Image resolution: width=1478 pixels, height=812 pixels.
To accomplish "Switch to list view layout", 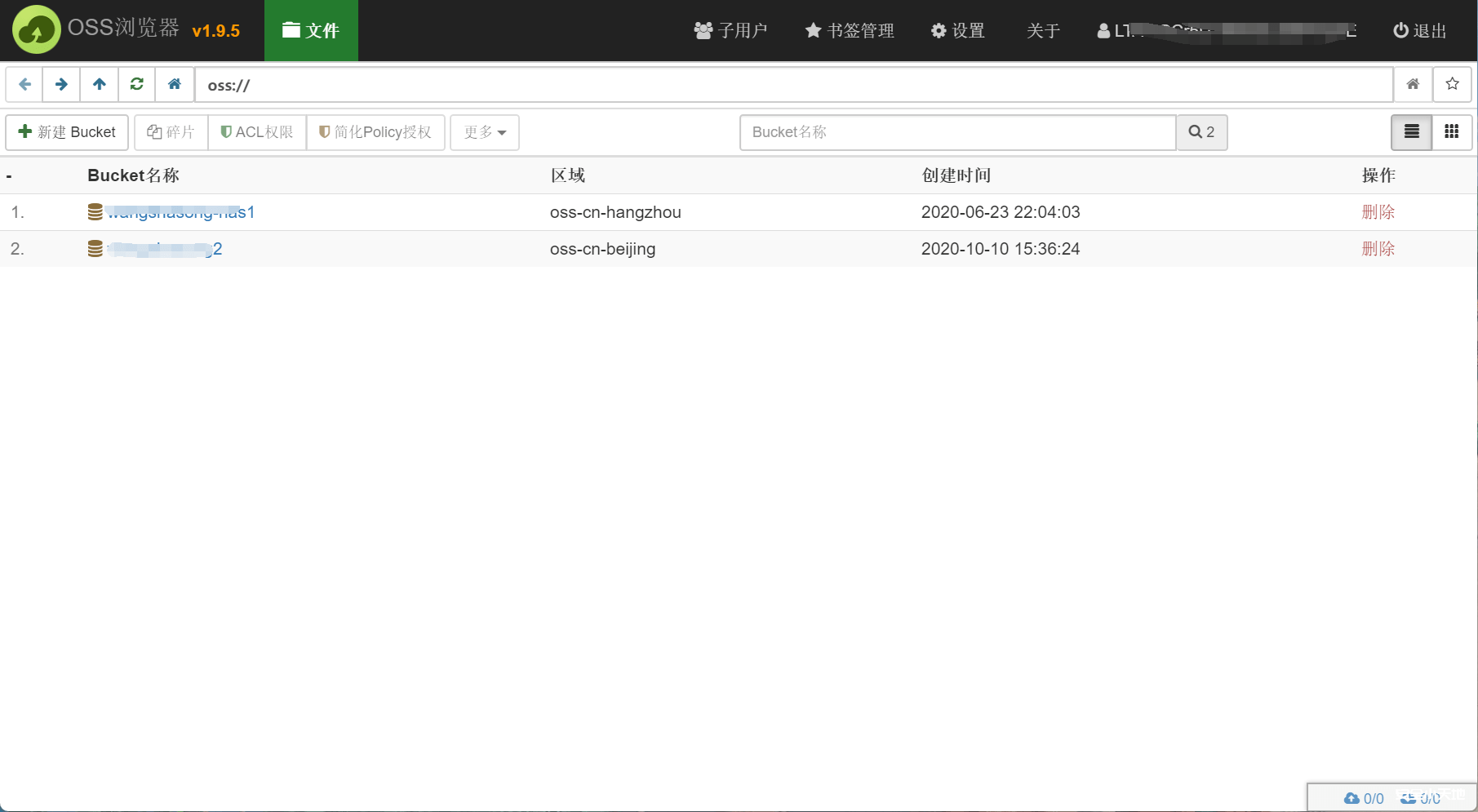I will (x=1411, y=131).
